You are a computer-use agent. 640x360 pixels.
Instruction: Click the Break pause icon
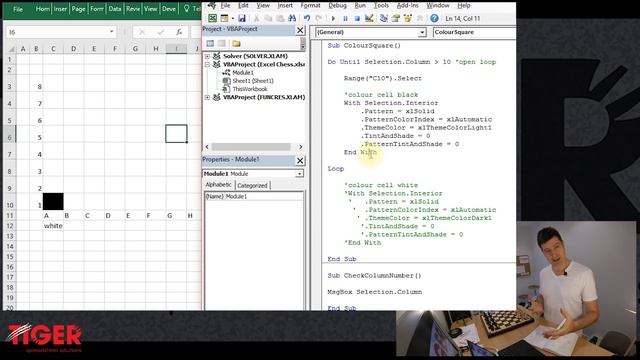click(345, 18)
